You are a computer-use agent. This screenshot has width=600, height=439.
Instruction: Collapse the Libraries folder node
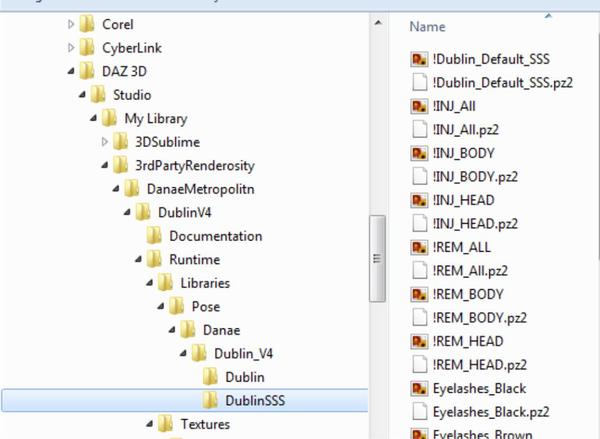[150, 283]
